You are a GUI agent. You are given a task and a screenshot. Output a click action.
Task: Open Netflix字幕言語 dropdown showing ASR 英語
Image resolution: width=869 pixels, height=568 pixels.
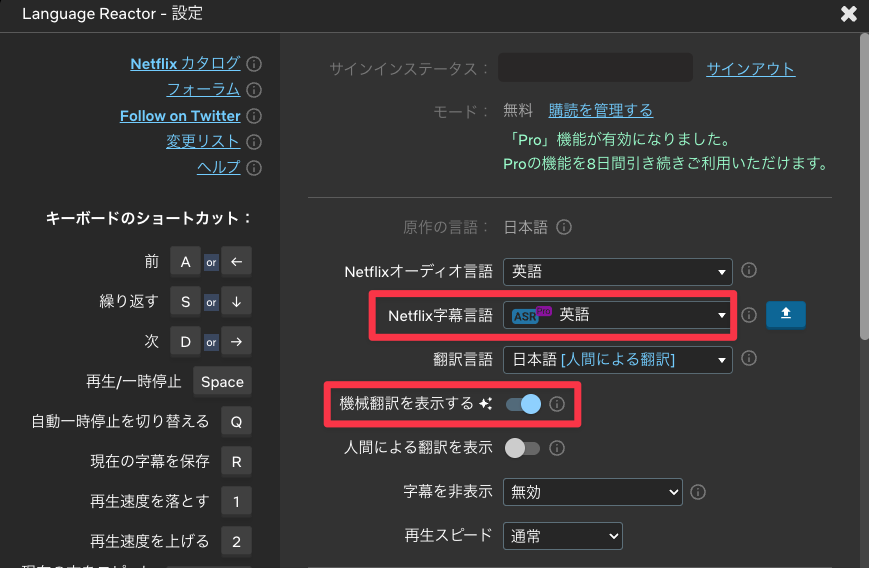click(x=617, y=315)
